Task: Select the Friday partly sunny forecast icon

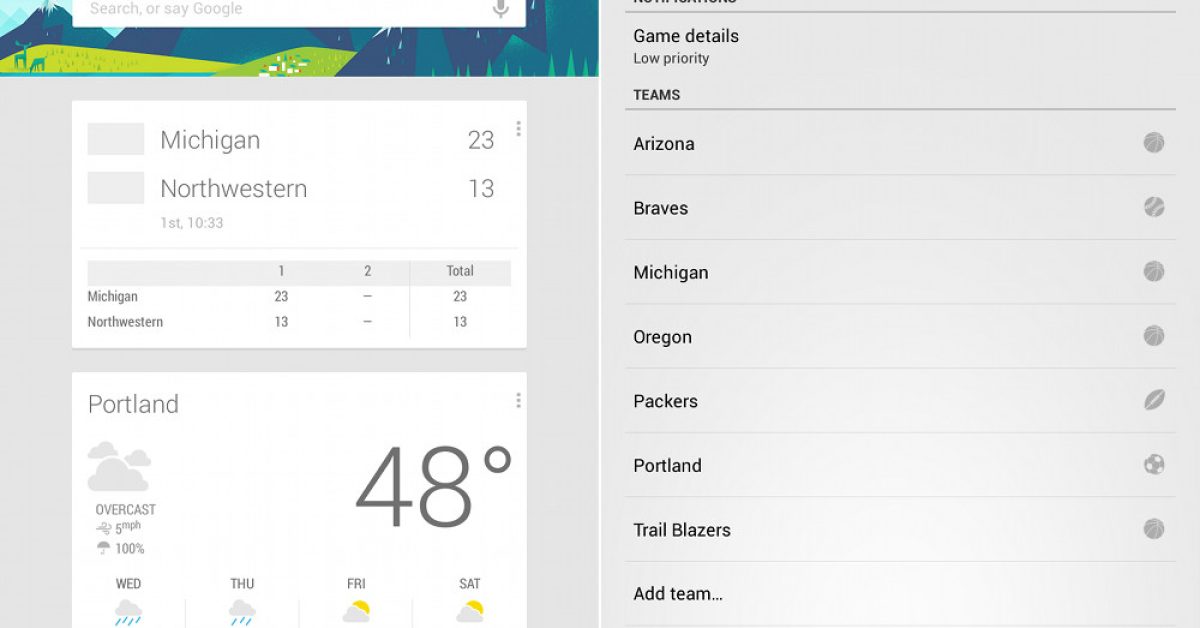Action: click(356, 612)
